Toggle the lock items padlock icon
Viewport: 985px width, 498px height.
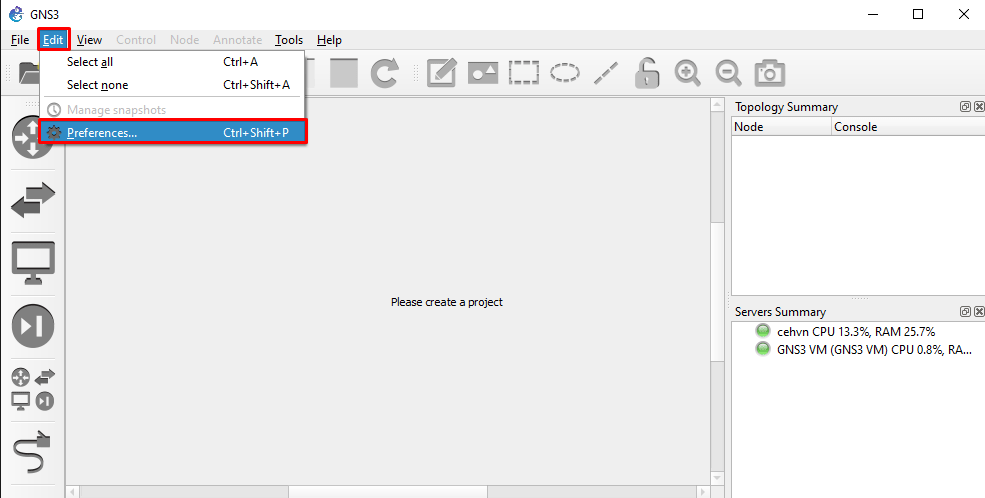click(x=646, y=73)
